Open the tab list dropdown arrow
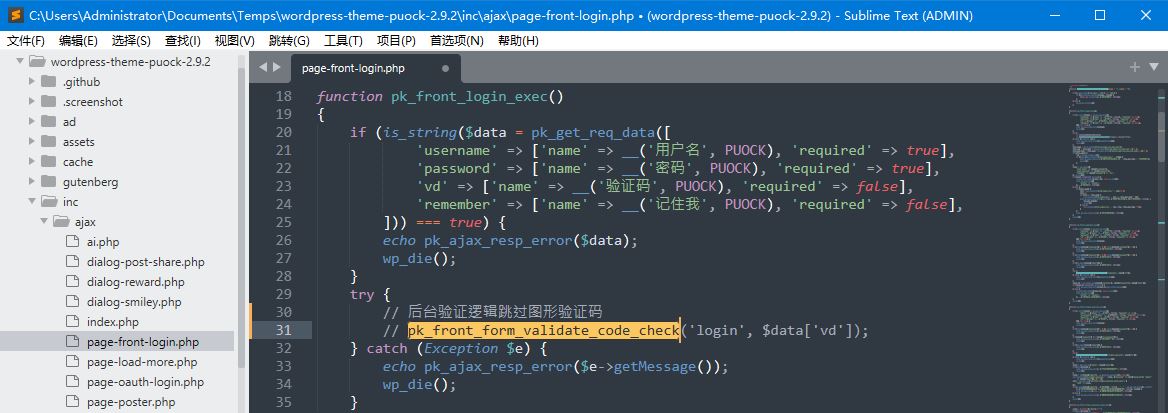The image size is (1168, 413). [x=1153, y=68]
